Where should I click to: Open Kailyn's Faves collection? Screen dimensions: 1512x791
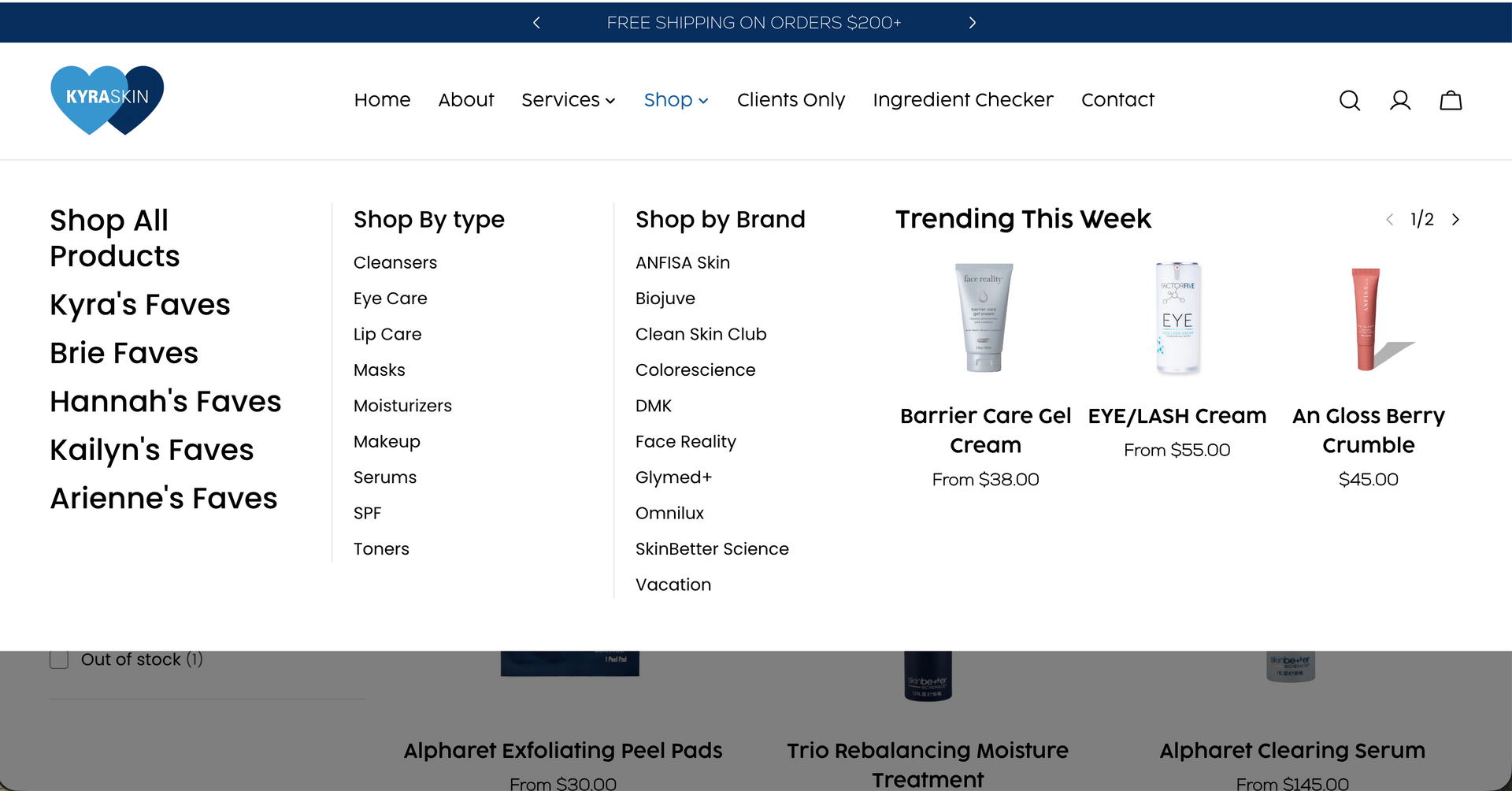[x=152, y=450]
